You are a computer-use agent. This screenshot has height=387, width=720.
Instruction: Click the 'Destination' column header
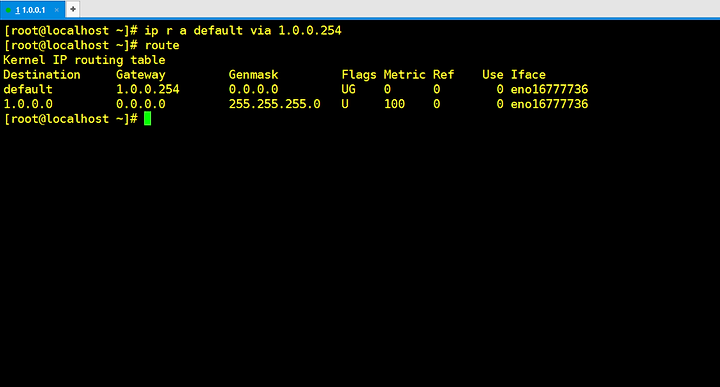[42, 75]
